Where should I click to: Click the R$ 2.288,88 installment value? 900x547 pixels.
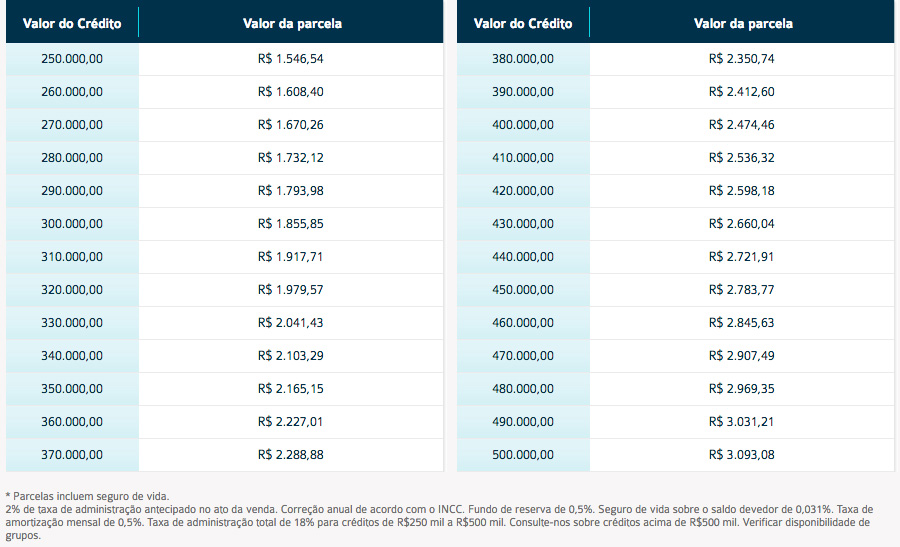290,455
